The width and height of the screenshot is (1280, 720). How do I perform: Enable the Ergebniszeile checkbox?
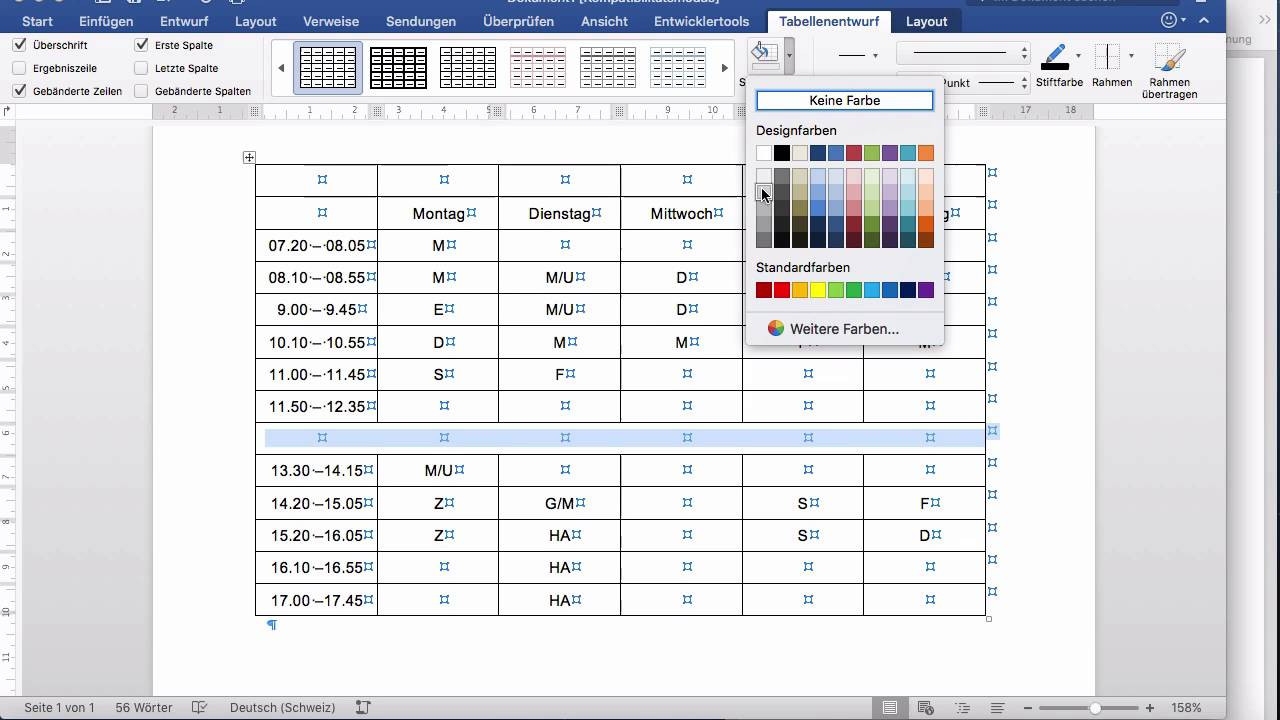[x=20, y=68]
